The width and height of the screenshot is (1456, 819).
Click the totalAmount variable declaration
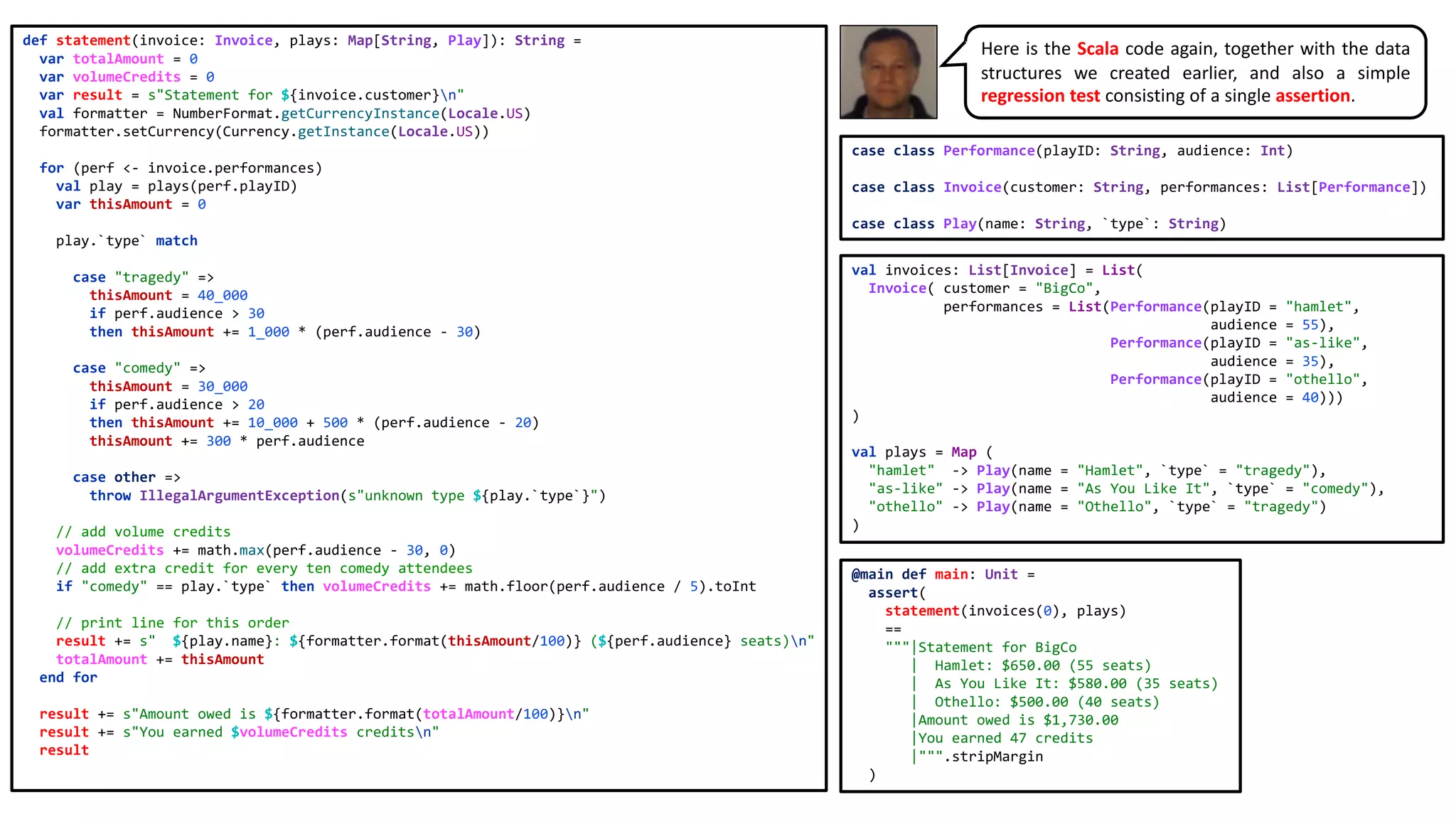click(x=118, y=59)
